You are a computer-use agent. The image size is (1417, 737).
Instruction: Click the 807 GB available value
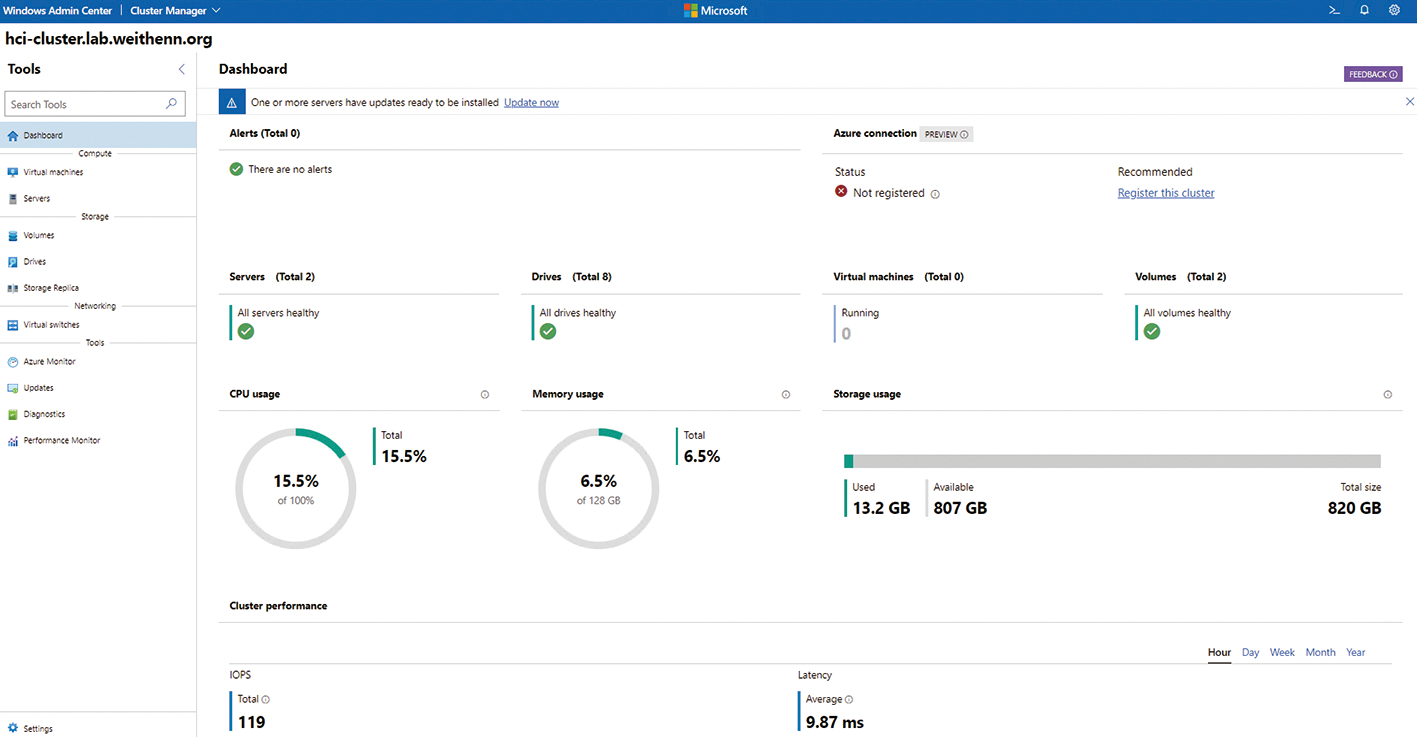[960, 508]
